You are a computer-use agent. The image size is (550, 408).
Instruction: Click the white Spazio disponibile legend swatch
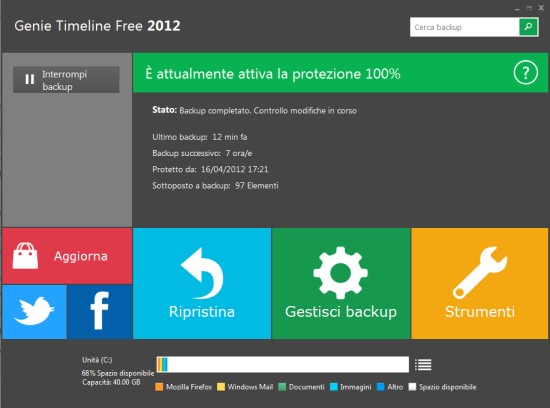click(412, 387)
